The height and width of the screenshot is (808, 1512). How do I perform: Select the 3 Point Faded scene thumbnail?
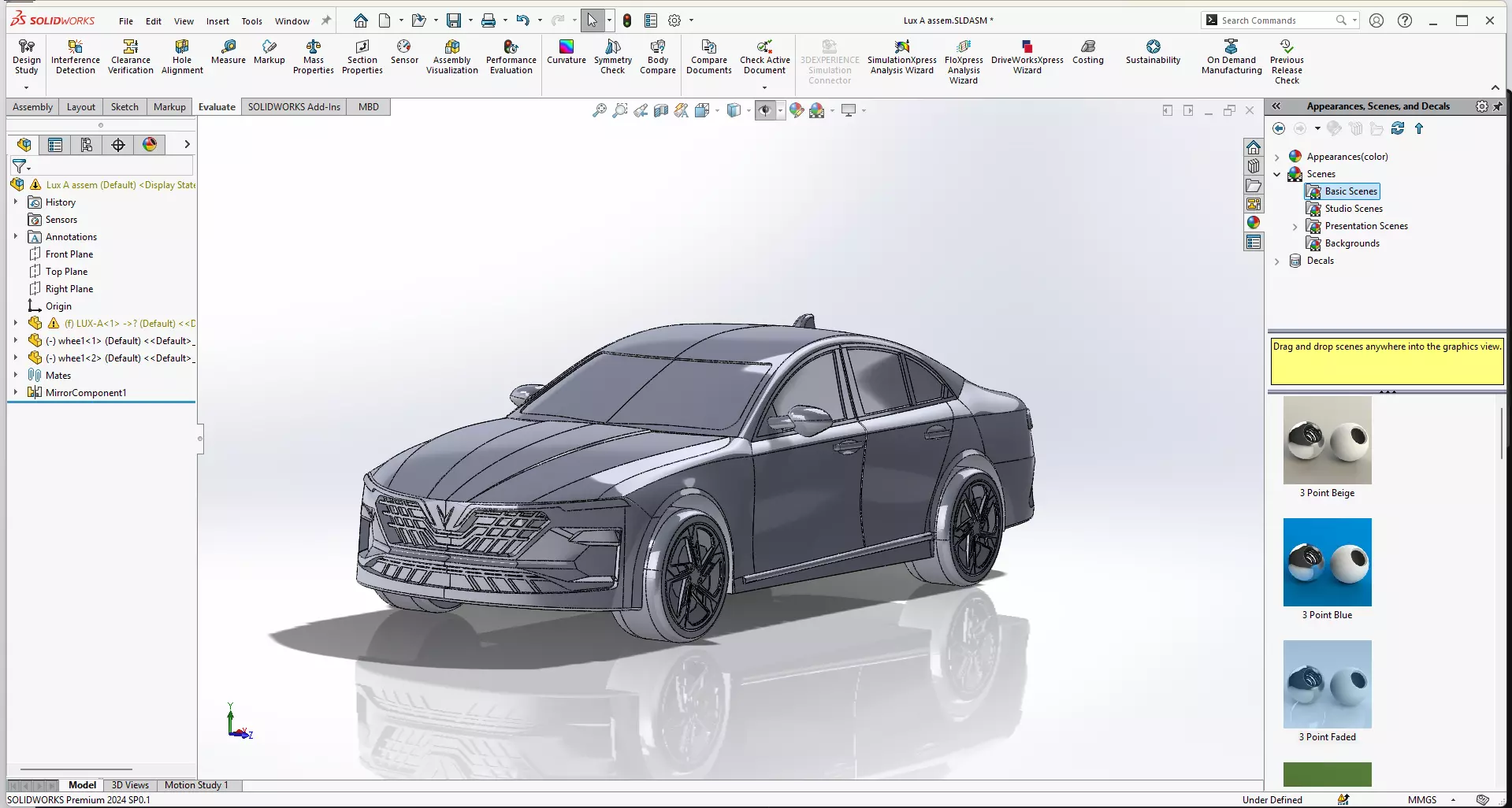(1328, 684)
